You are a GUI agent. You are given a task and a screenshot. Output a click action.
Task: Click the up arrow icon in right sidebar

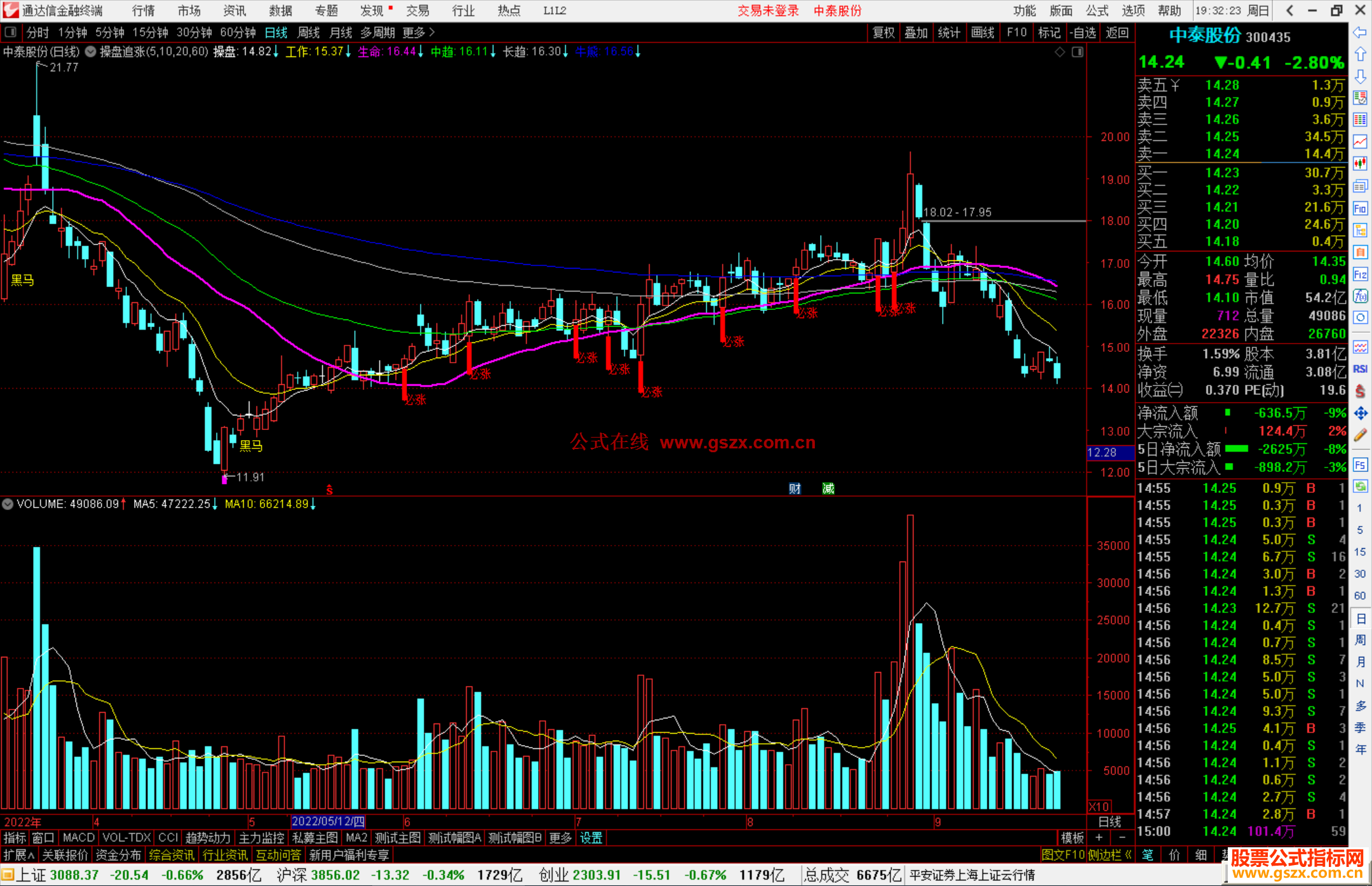click(x=1360, y=55)
